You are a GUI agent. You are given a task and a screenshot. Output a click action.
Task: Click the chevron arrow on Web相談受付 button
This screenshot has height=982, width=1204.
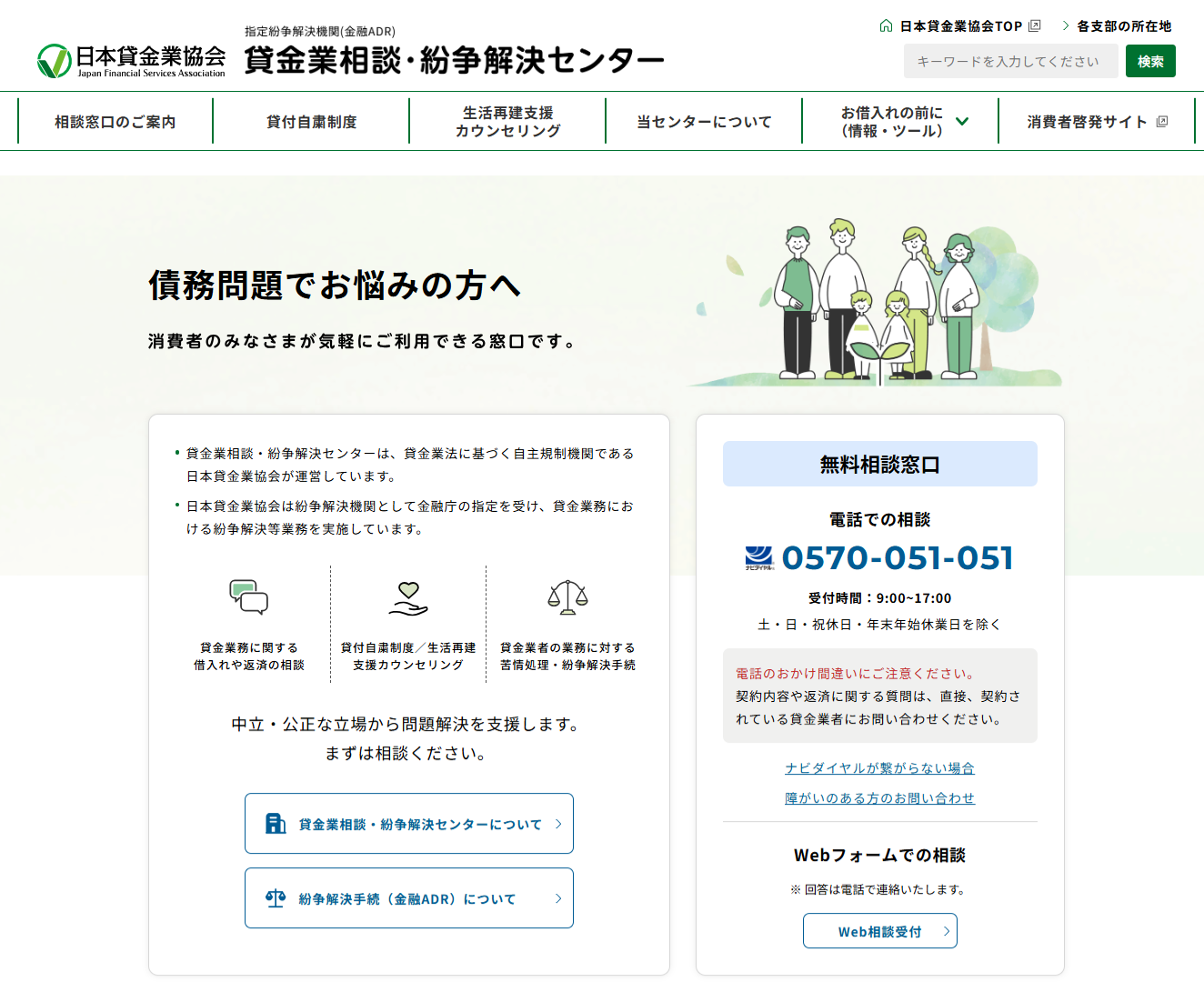point(946,931)
